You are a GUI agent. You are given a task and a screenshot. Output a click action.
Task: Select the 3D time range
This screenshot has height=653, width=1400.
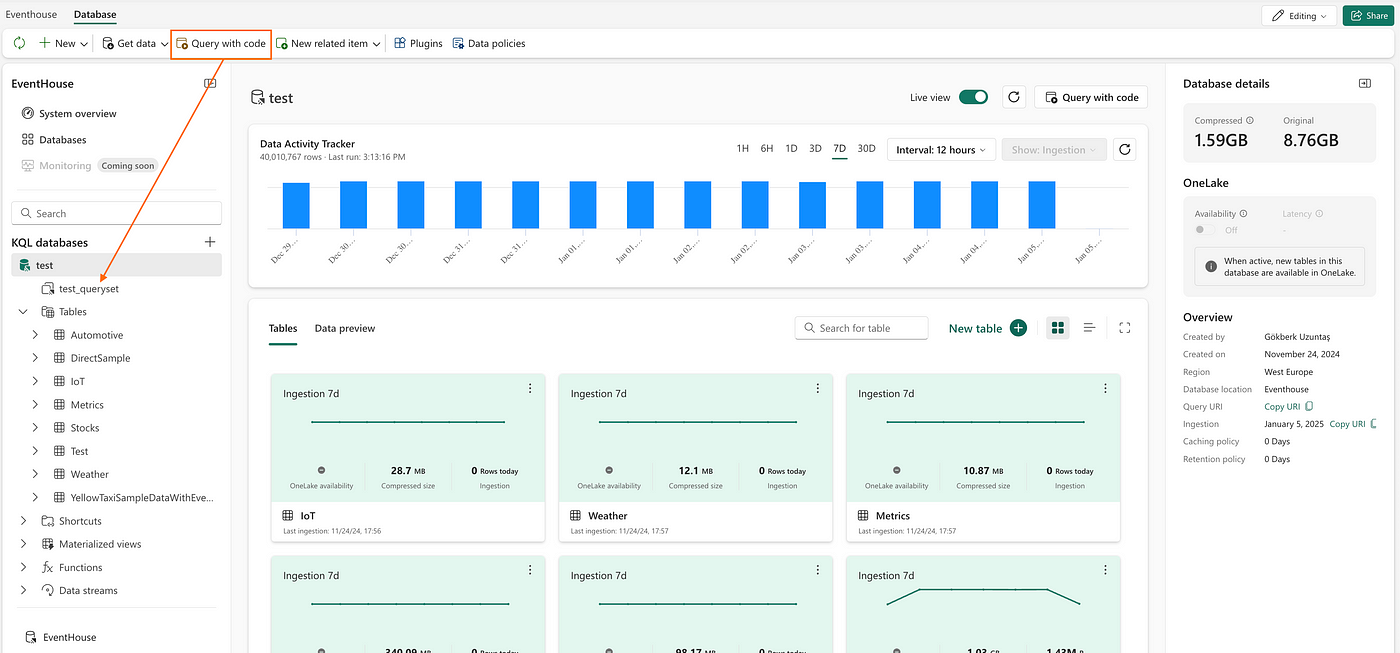(815, 149)
